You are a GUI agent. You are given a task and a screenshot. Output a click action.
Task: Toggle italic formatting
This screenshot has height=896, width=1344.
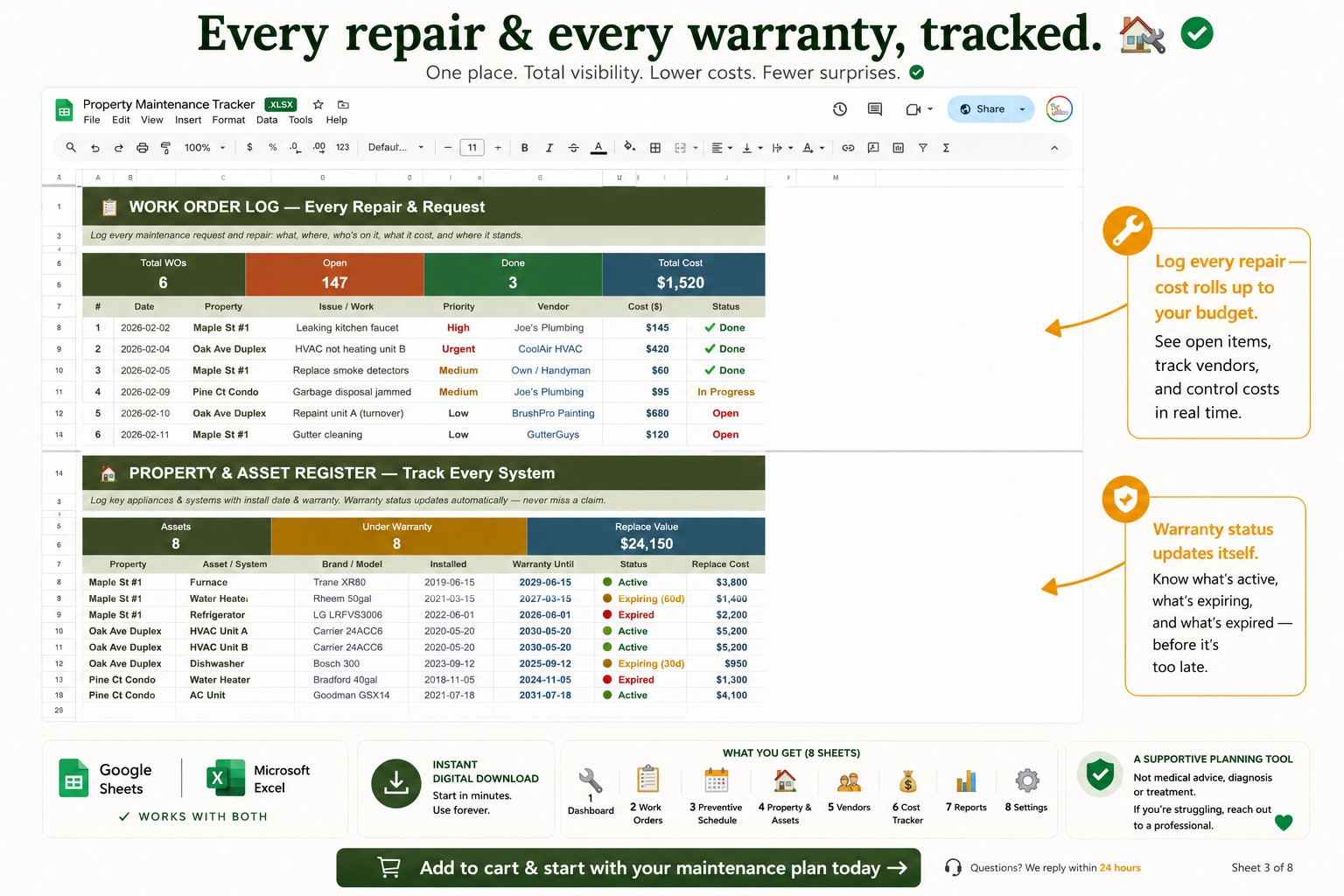(x=549, y=148)
